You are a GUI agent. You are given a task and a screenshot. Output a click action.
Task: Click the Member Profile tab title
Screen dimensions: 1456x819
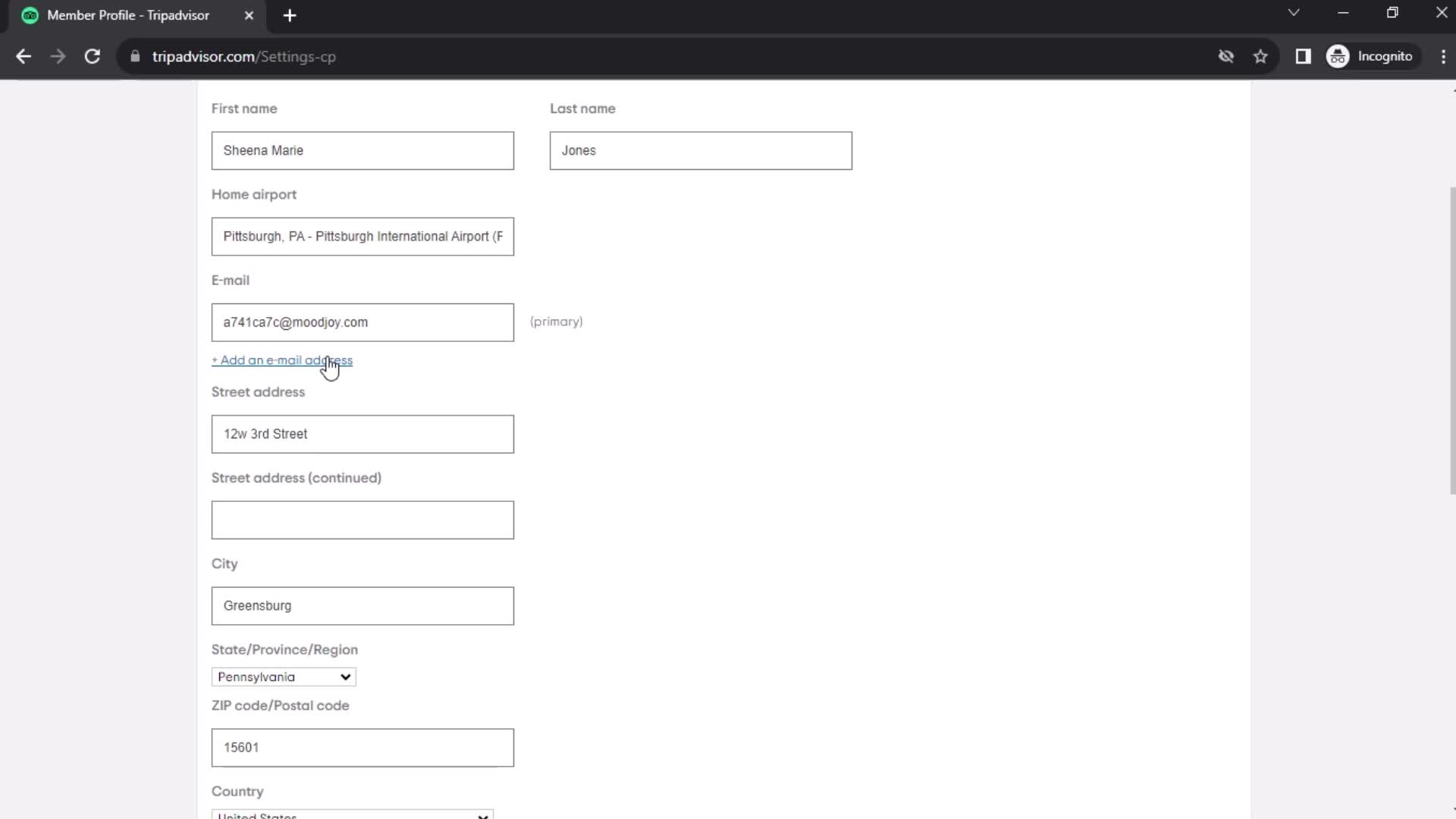point(128,15)
